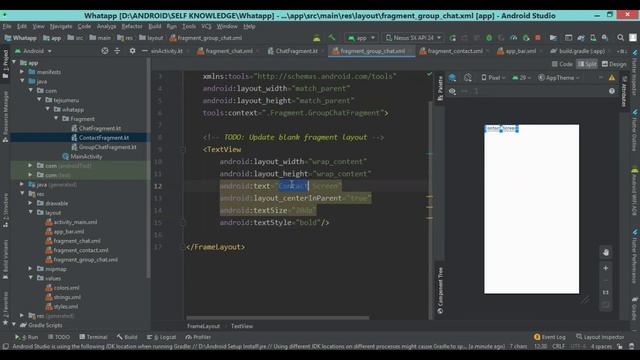Screen dimensions: 640x360
Task: Open the Refactor menu
Action: (132, 26)
